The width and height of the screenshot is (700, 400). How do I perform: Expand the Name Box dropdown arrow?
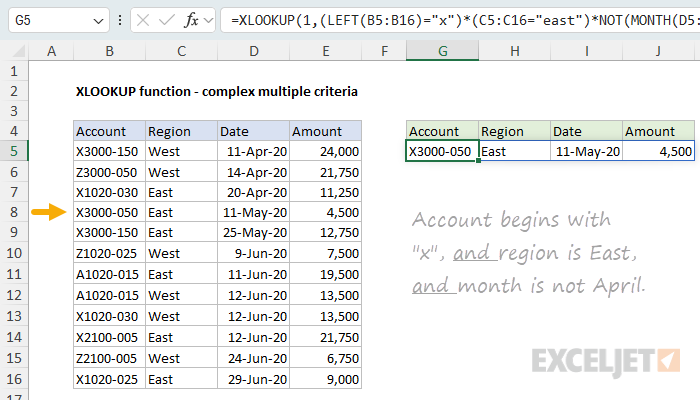tap(98, 21)
